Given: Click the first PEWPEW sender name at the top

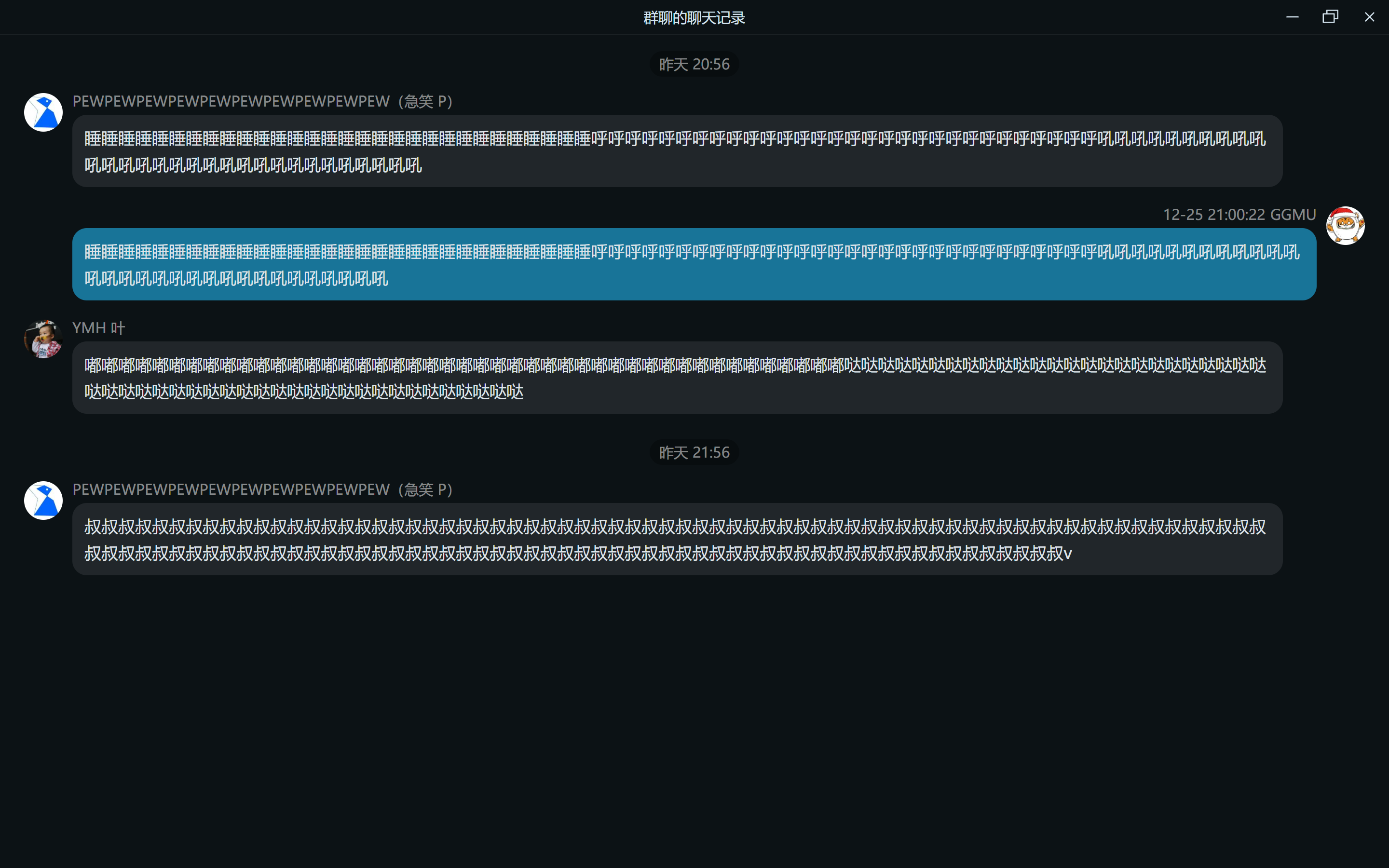Looking at the screenshot, I should 262,102.
